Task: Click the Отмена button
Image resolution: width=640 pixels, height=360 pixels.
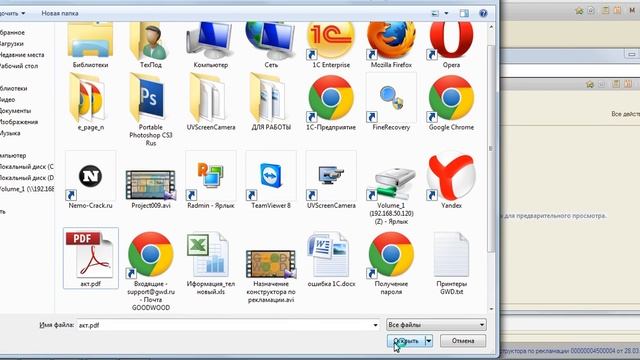Action: click(463, 341)
